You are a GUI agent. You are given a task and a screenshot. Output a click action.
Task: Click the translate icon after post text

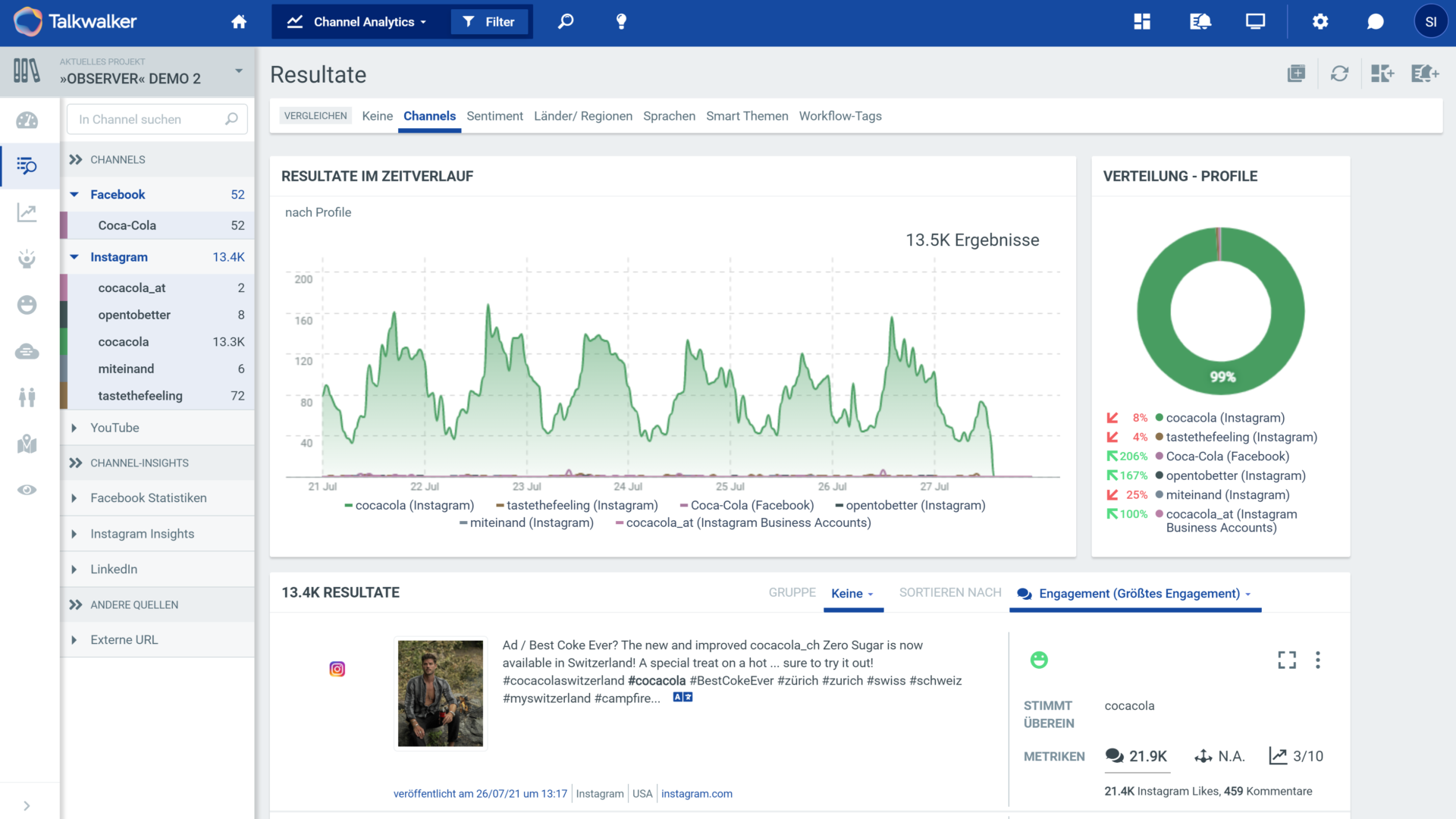pyautogui.click(x=683, y=698)
